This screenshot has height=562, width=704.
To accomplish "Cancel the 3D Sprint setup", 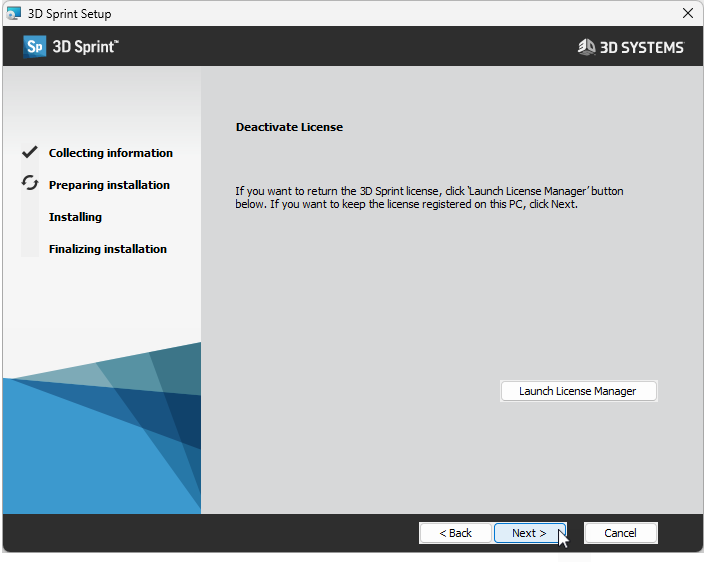I will click(620, 533).
